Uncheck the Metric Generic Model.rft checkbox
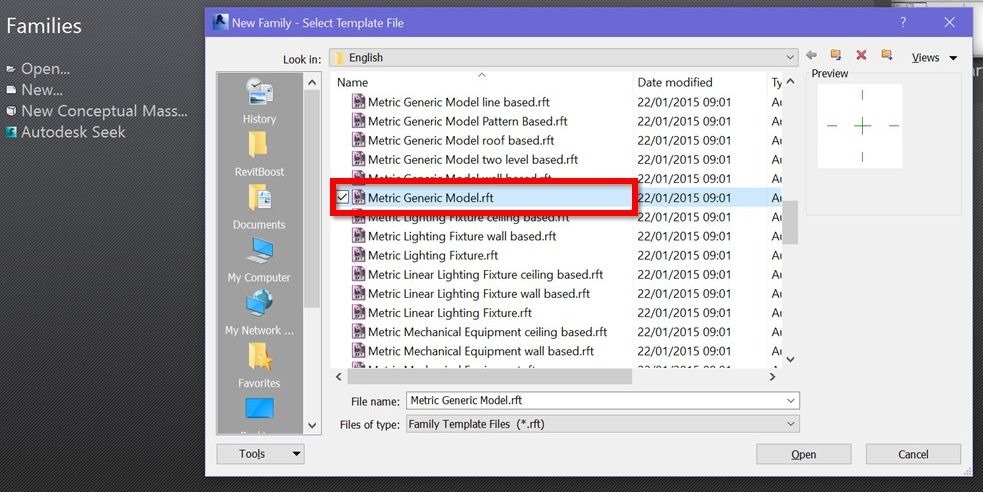This screenshot has height=492, width=983. pyautogui.click(x=343, y=197)
